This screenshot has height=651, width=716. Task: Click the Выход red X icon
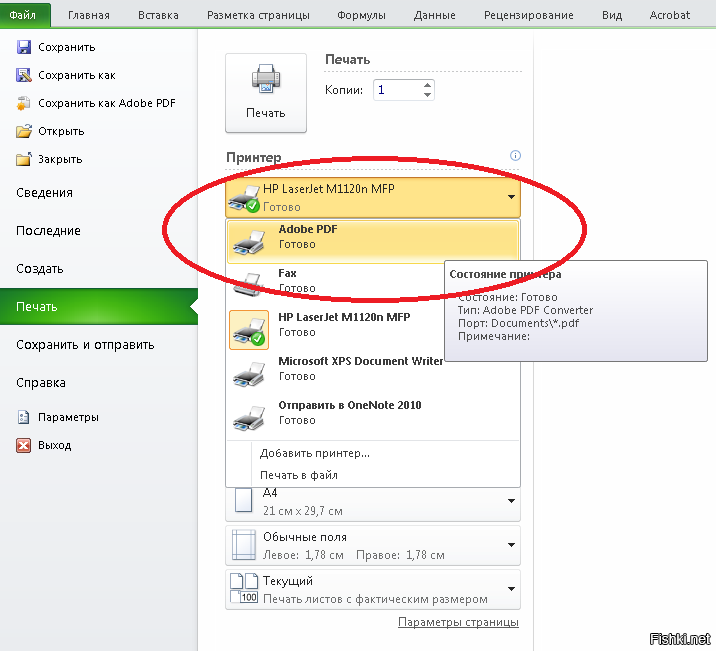[24, 445]
